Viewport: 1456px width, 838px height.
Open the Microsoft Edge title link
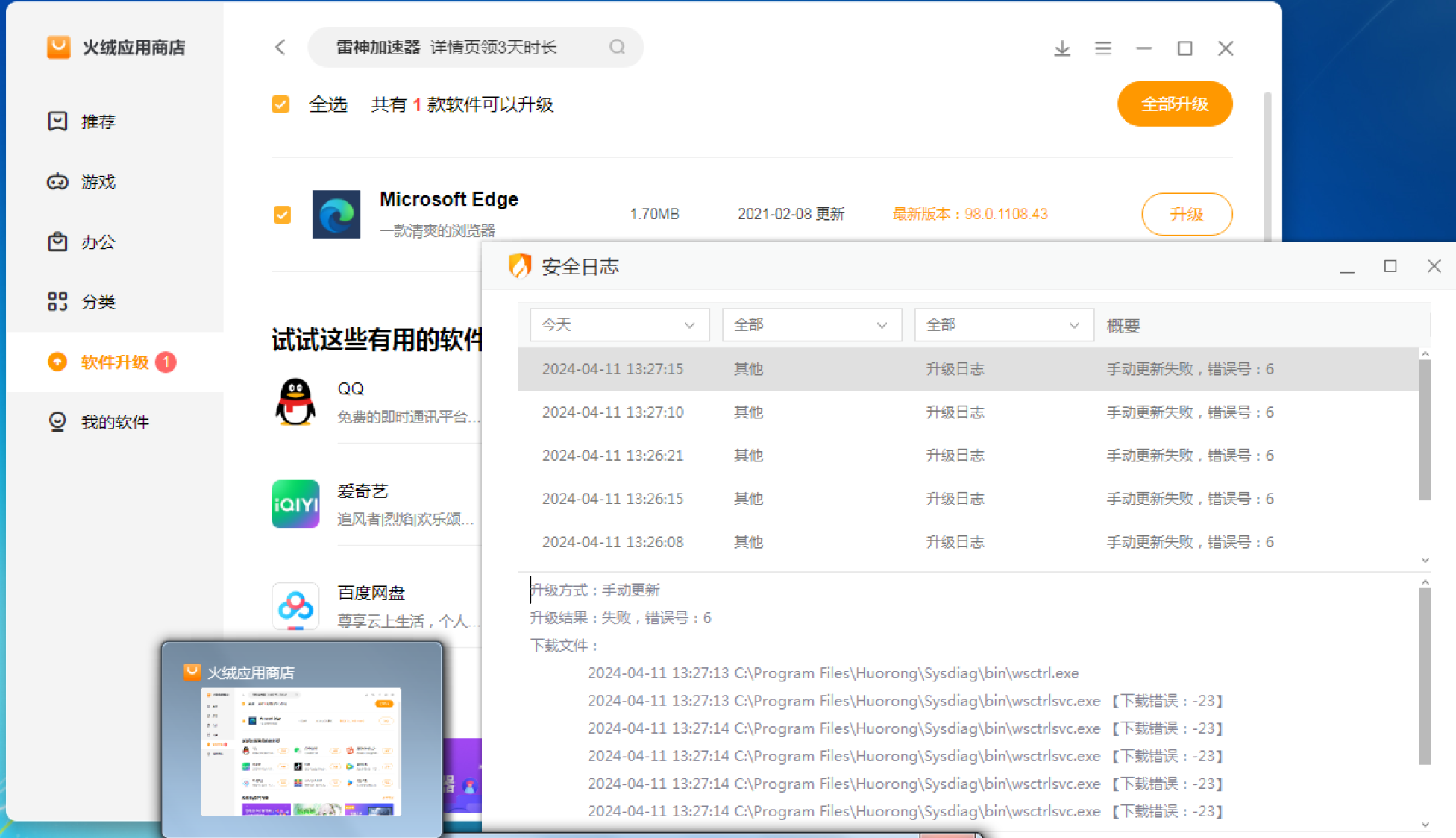pyautogui.click(x=449, y=199)
